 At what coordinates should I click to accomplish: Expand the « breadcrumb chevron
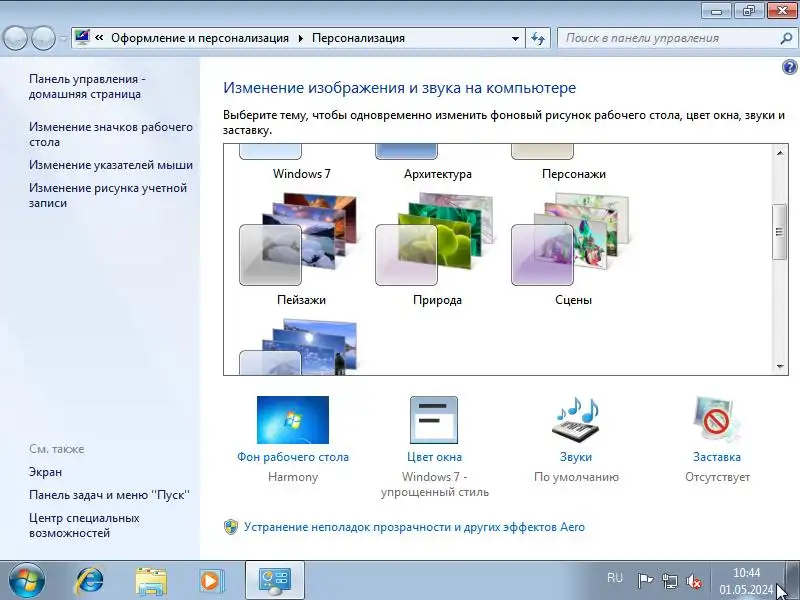99,38
